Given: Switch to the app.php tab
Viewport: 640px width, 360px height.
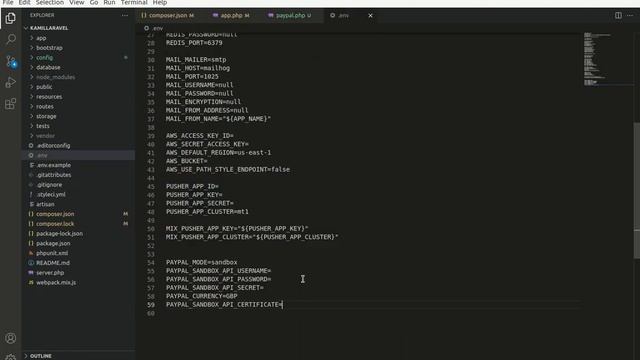Looking at the screenshot, I should point(231,16).
